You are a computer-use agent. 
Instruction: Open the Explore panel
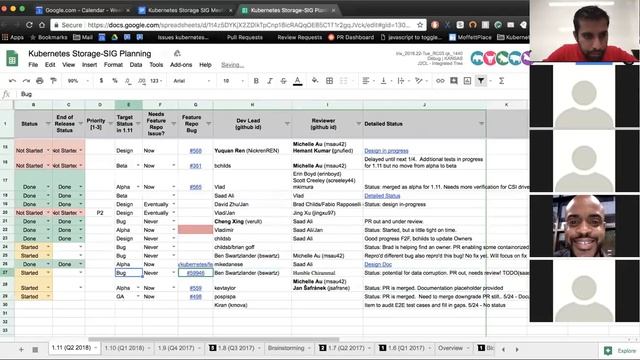621,351
